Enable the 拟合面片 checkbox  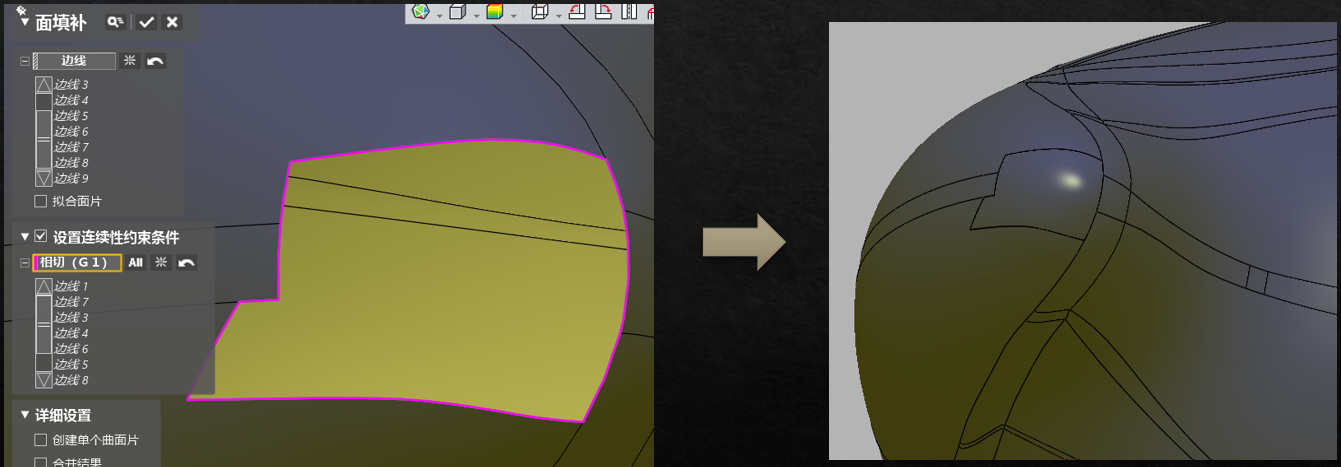(x=41, y=201)
